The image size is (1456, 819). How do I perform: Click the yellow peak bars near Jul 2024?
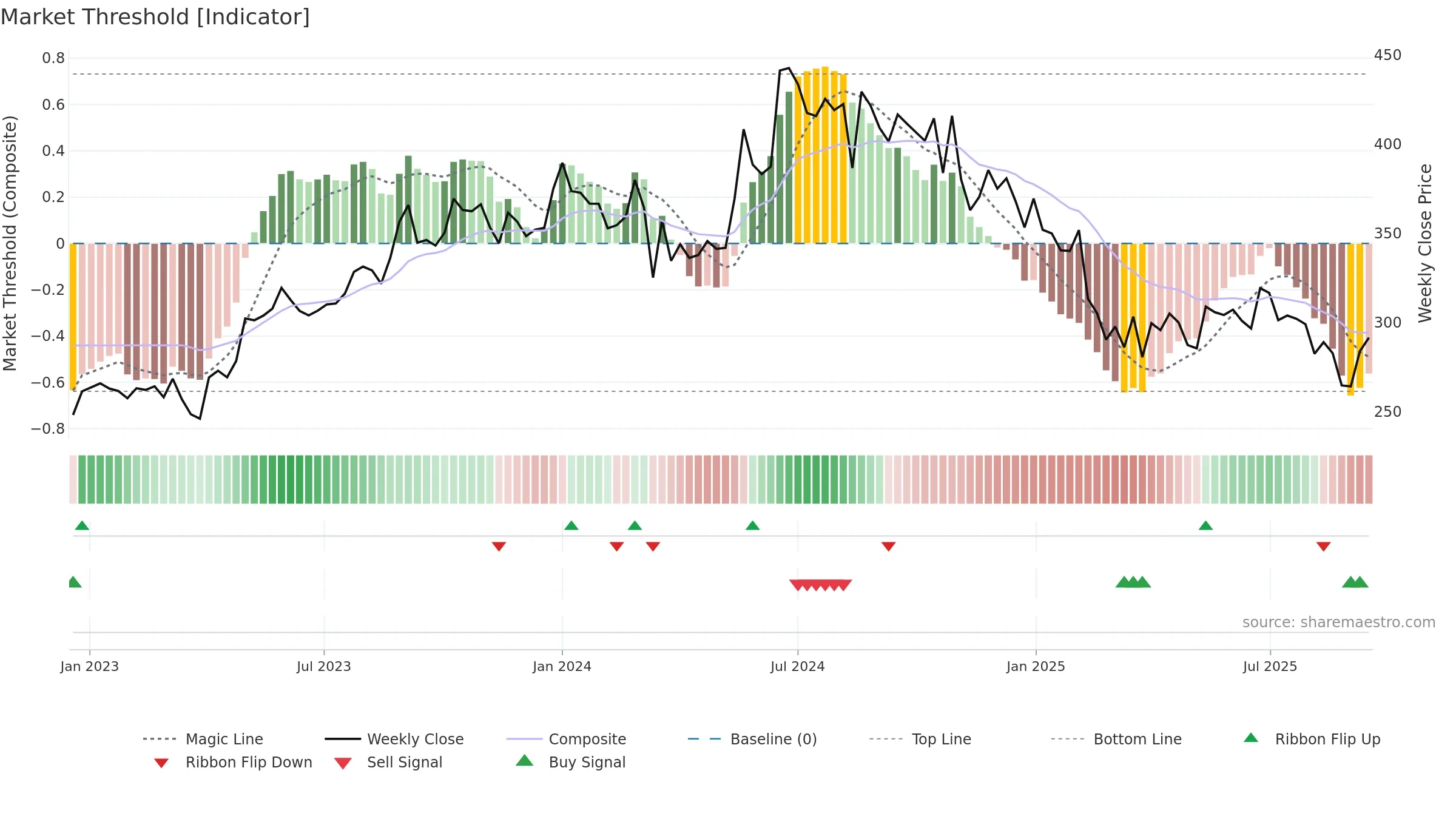[821, 155]
